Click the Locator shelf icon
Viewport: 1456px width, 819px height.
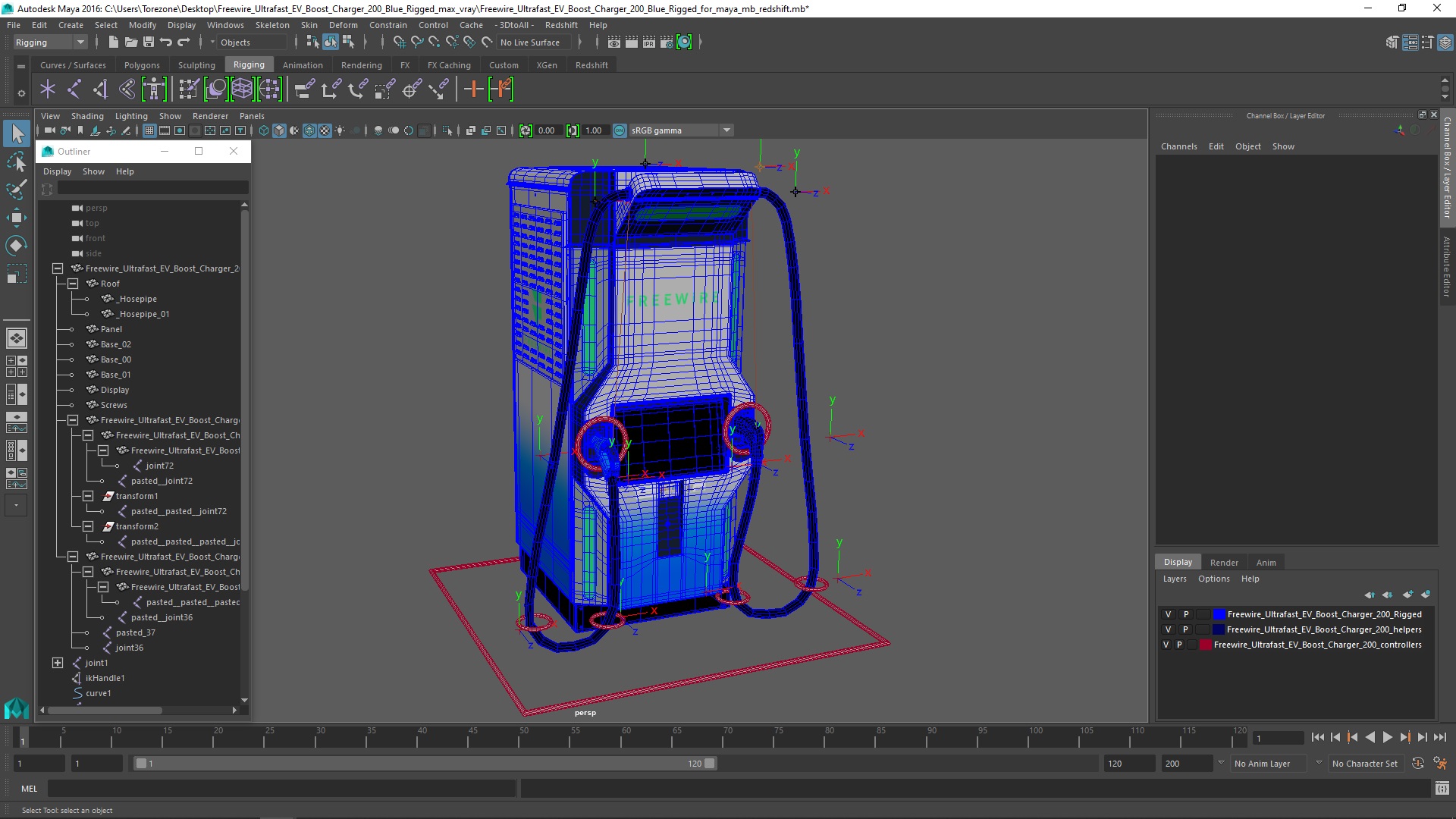[x=48, y=89]
